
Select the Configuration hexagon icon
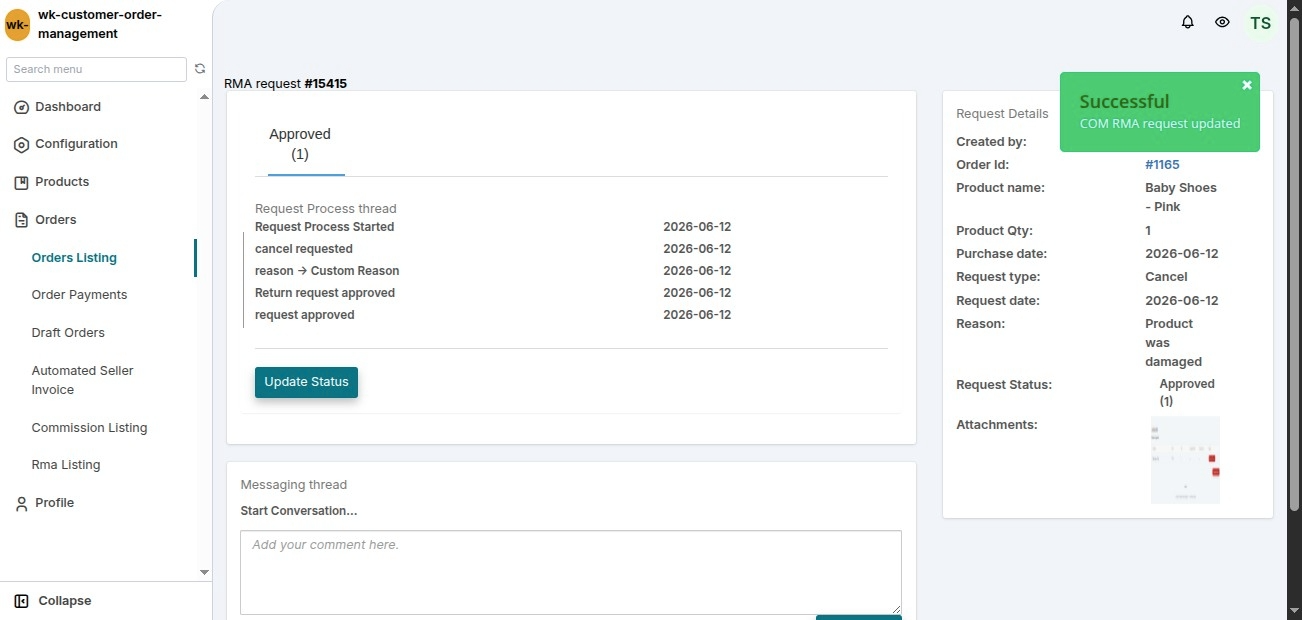click(x=22, y=145)
